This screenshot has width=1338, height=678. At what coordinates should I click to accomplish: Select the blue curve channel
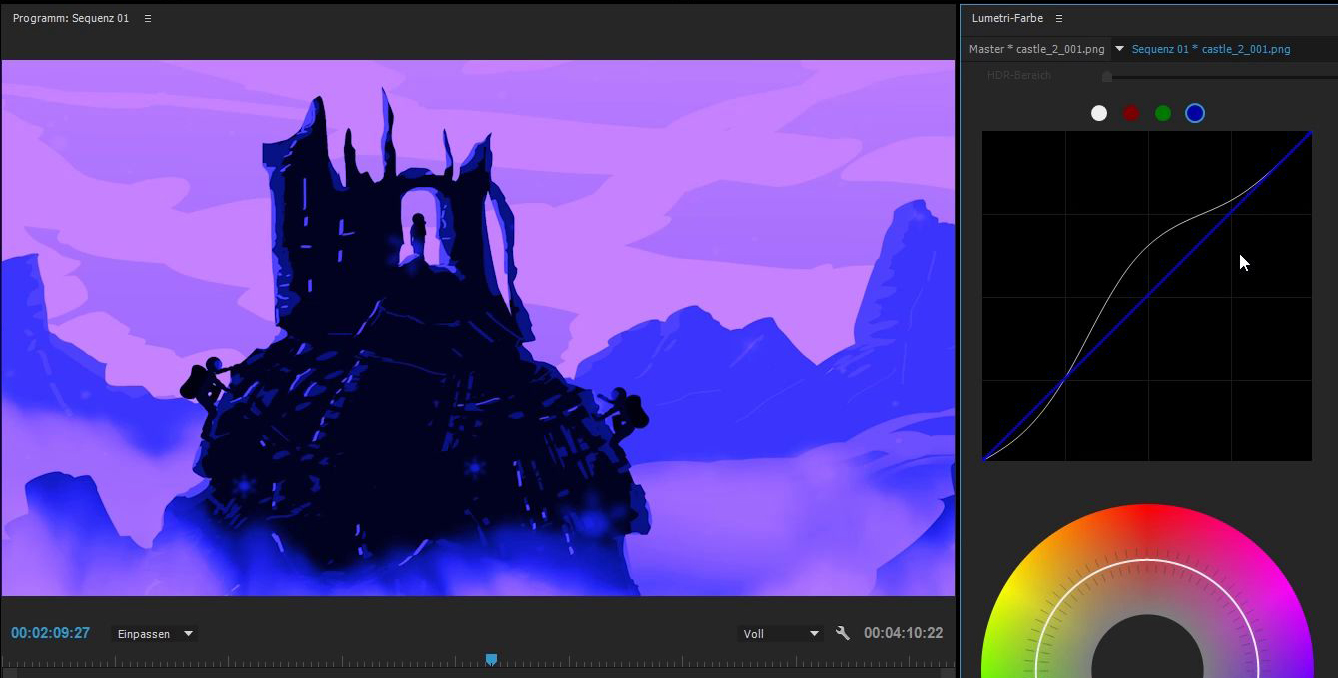(1195, 113)
